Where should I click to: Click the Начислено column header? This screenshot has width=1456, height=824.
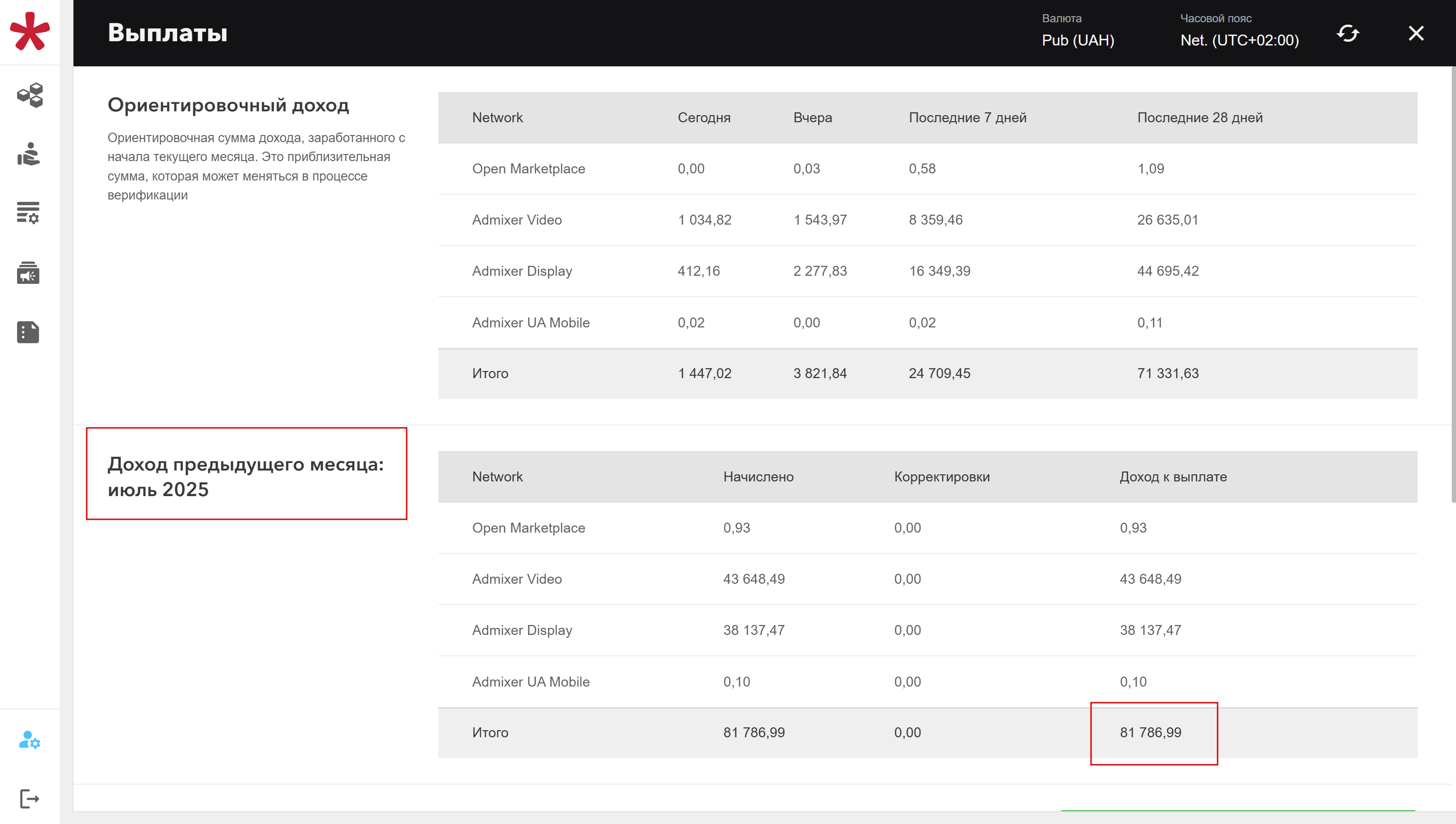(758, 477)
